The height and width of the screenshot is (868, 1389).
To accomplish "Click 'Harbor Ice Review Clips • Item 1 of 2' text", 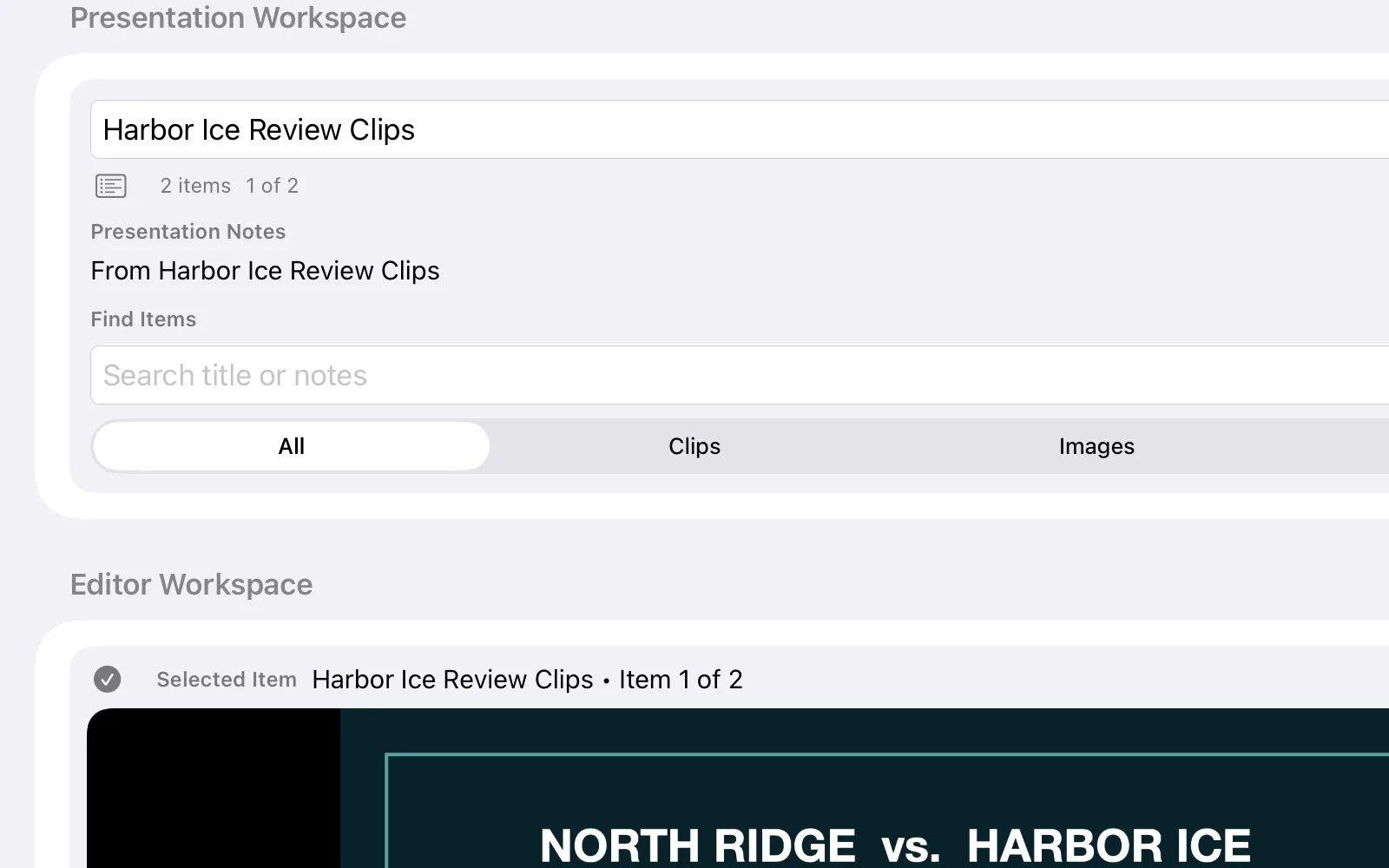I will 527,680.
